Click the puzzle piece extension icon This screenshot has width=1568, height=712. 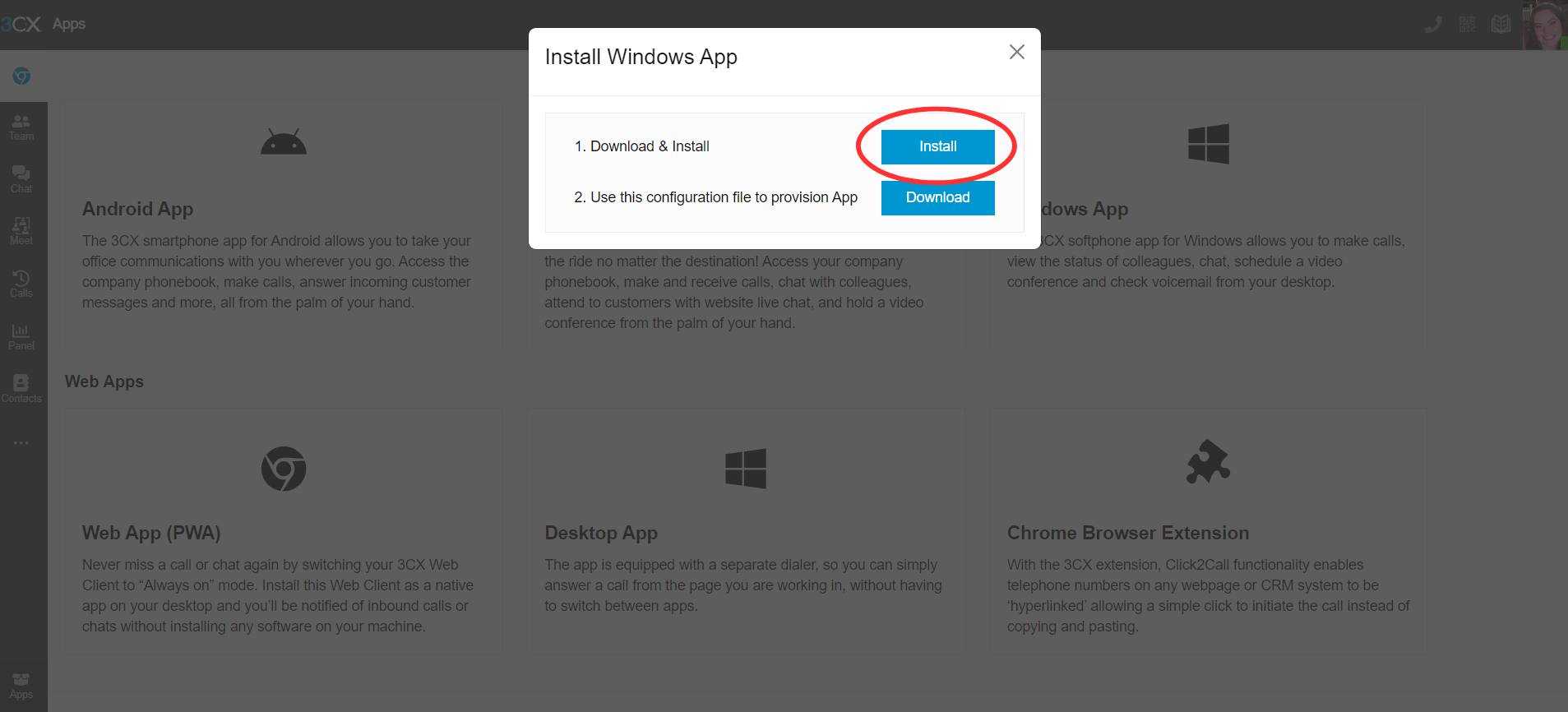point(1208,462)
